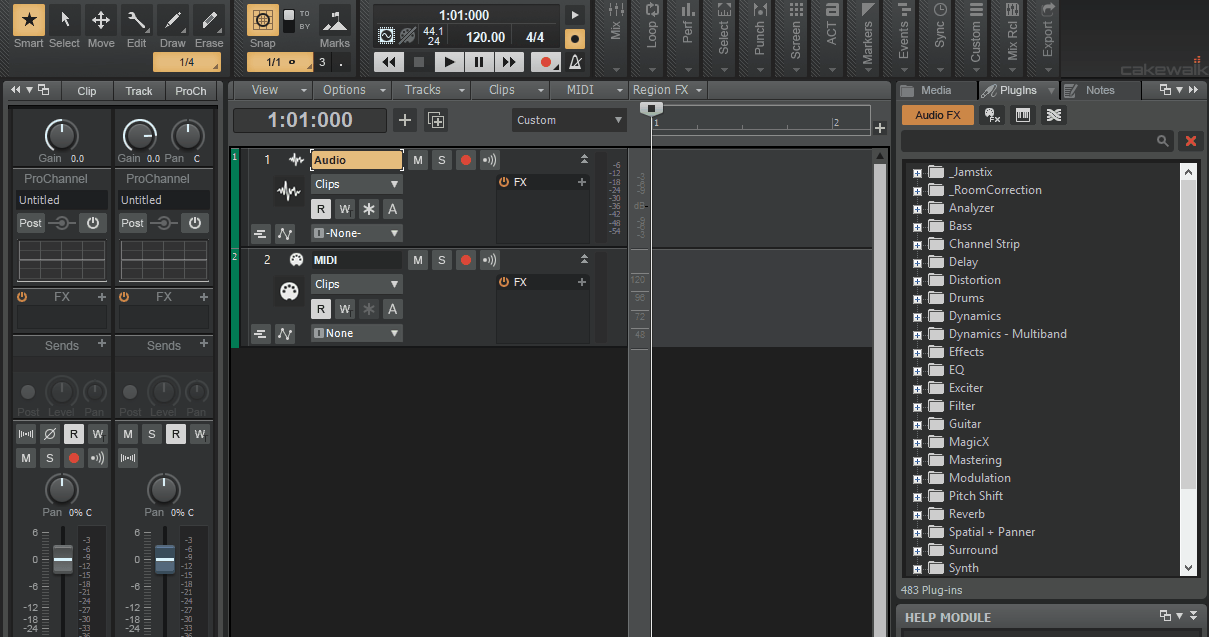Switch to the Media tab
The image size is (1209, 637).
936,89
